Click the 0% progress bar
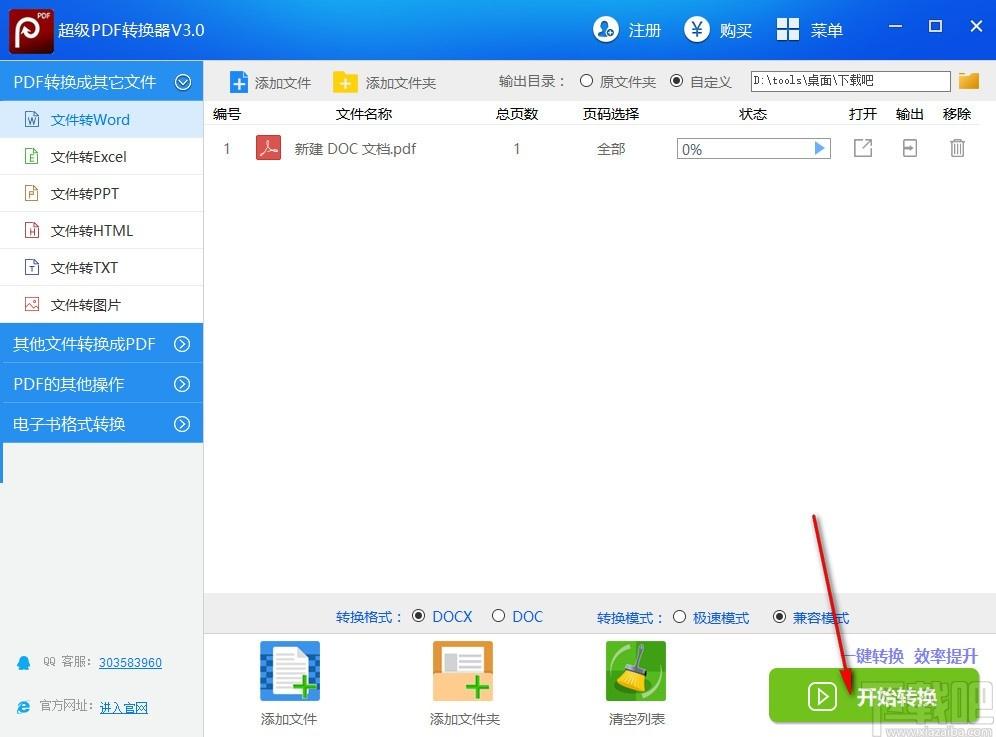Screen dimensions: 996x737 click(753, 149)
